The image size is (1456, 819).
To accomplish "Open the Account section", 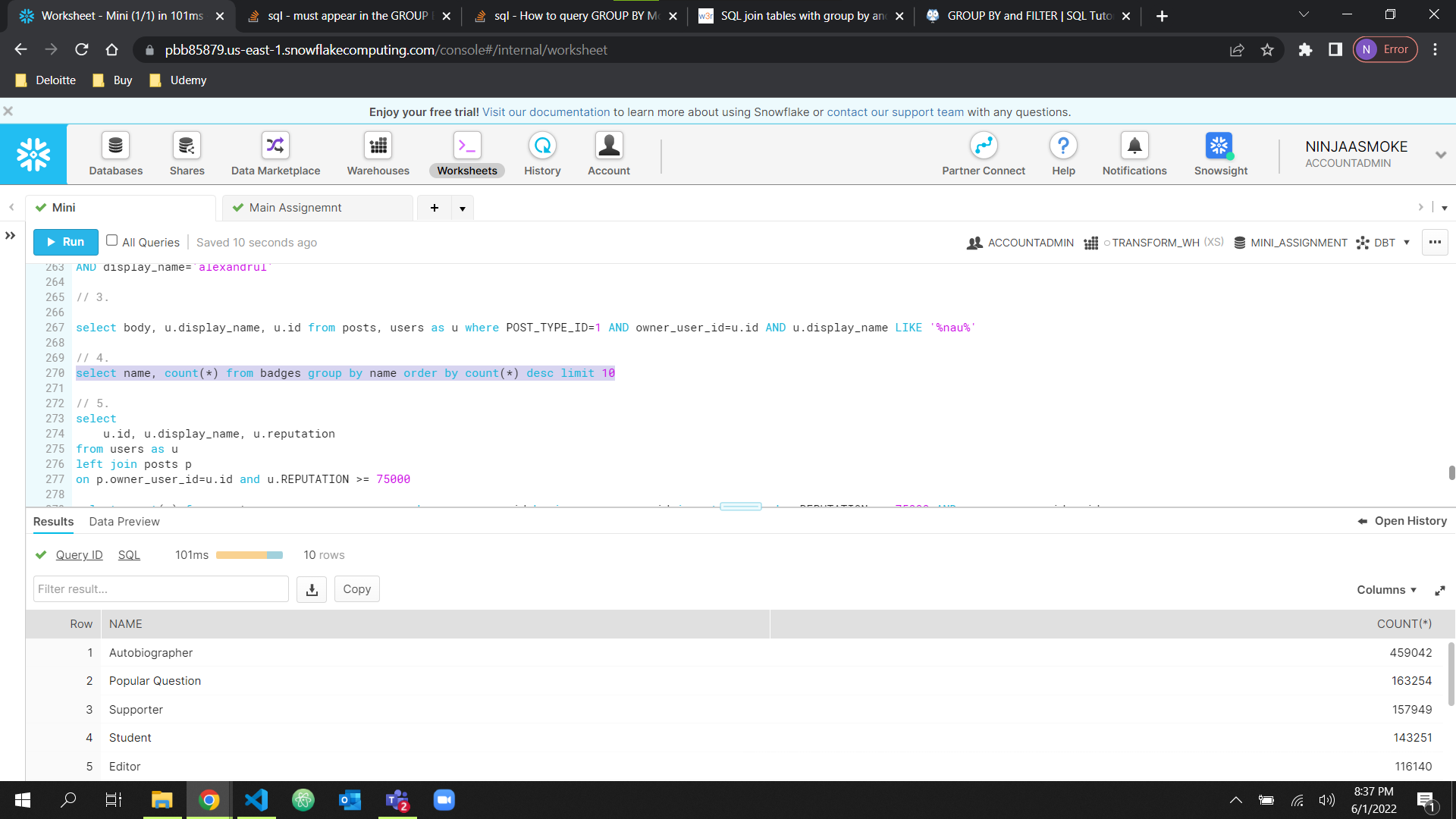I will pyautogui.click(x=609, y=153).
